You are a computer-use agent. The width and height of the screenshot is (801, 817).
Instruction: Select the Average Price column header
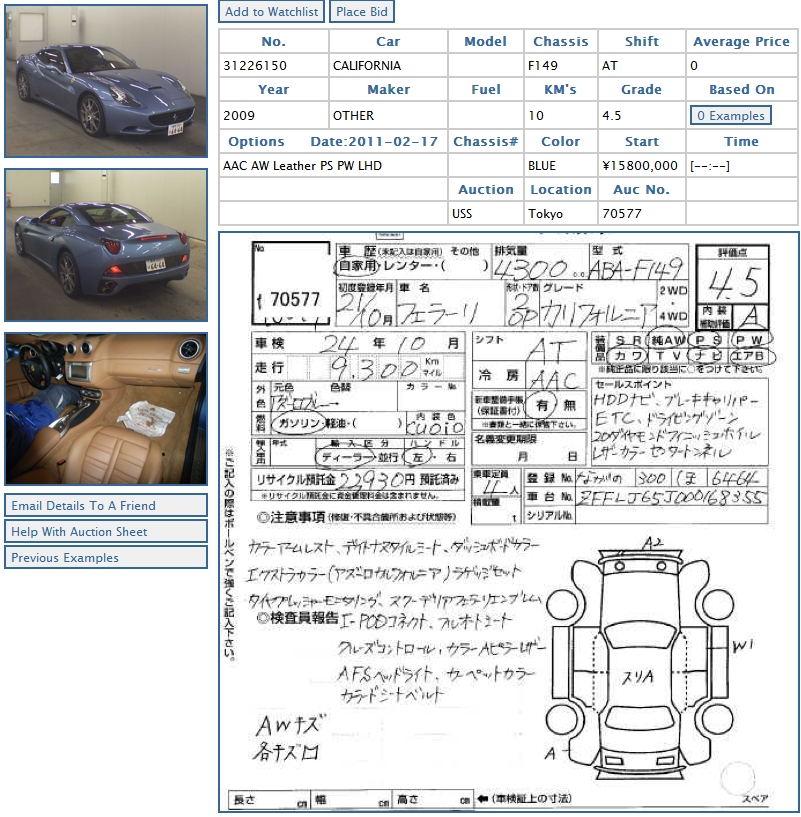click(741, 42)
